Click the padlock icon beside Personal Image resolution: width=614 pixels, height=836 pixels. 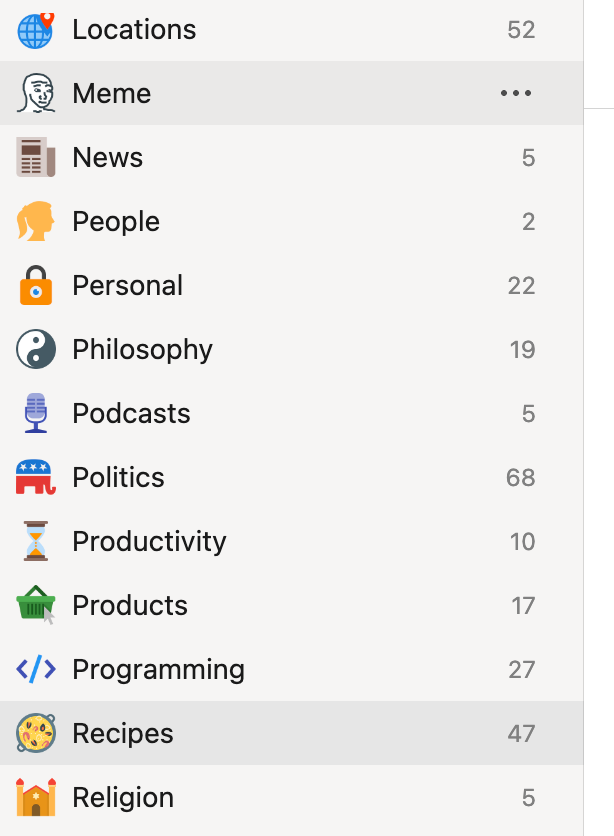[36, 285]
